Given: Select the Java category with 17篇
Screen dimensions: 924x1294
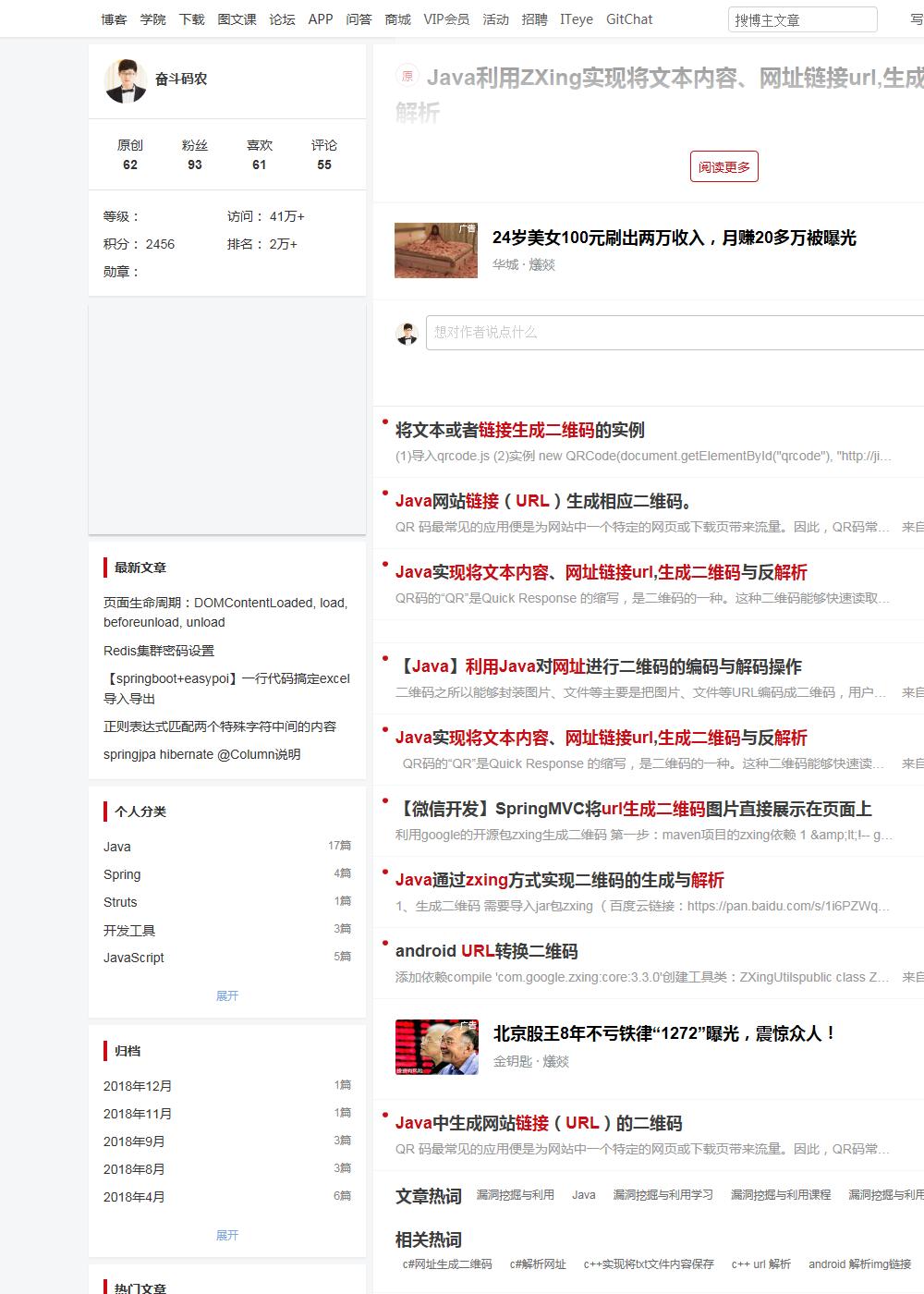Looking at the screenshot, I should click(x=117, y=847).
